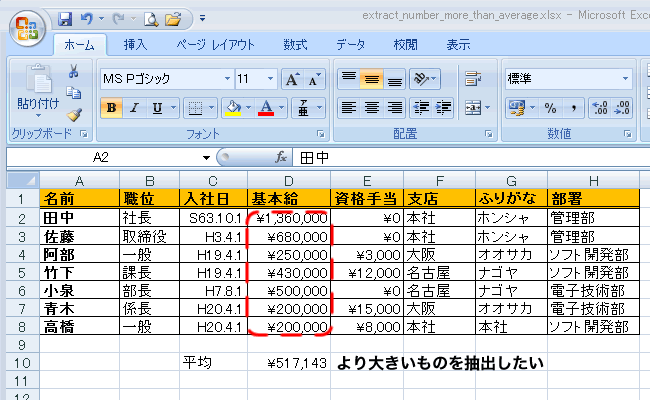Activate the format painter brush
The width and height of the screenshot is (650, 400).
point(74,115)
